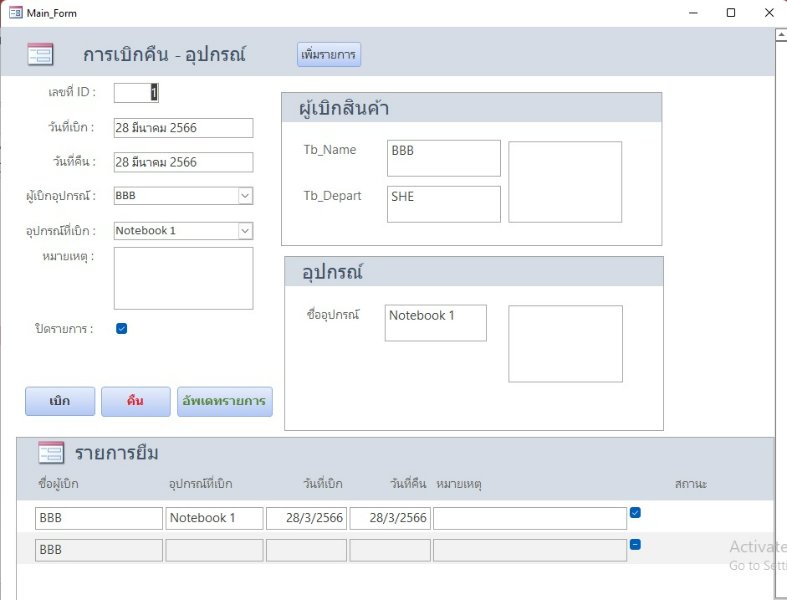787x600 pixels.
Task: Open the ผู้เบิกอุปกรณ์ dropdown arrow
Action: (x=245, y=196)
